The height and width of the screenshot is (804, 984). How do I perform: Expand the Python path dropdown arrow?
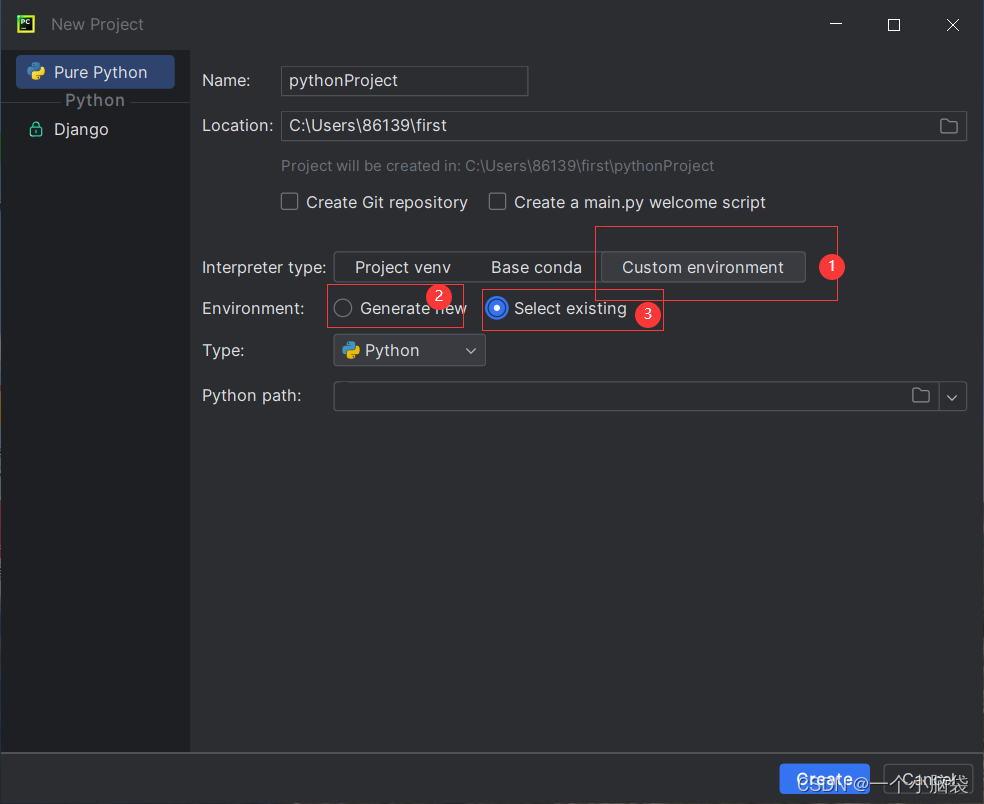952,397
